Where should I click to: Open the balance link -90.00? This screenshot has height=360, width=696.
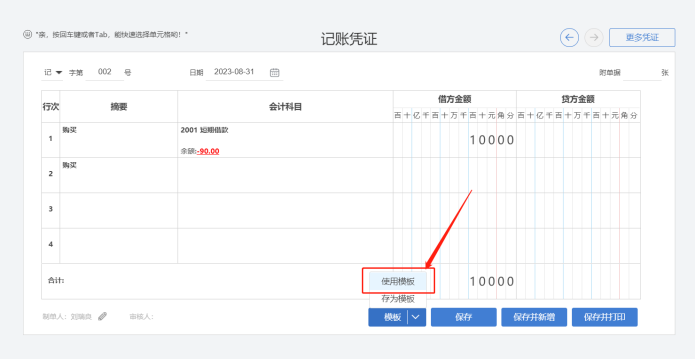click(208, 151)
